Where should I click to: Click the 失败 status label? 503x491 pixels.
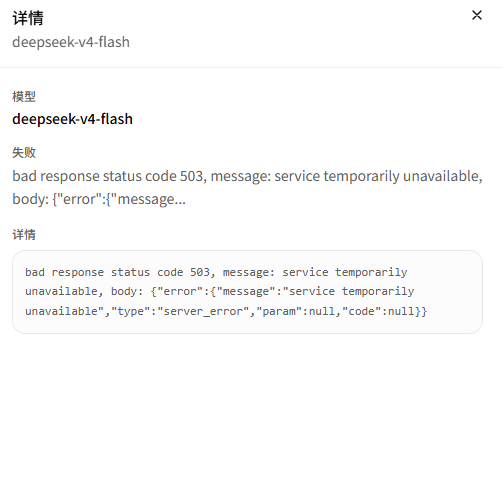pos(24,153)
